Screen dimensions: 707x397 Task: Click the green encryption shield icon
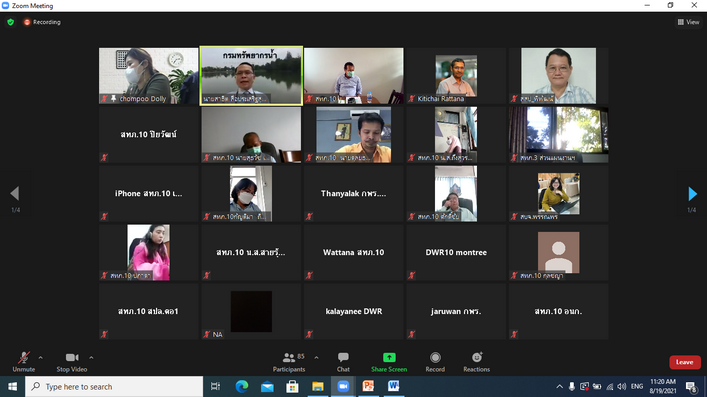[10, 22]
